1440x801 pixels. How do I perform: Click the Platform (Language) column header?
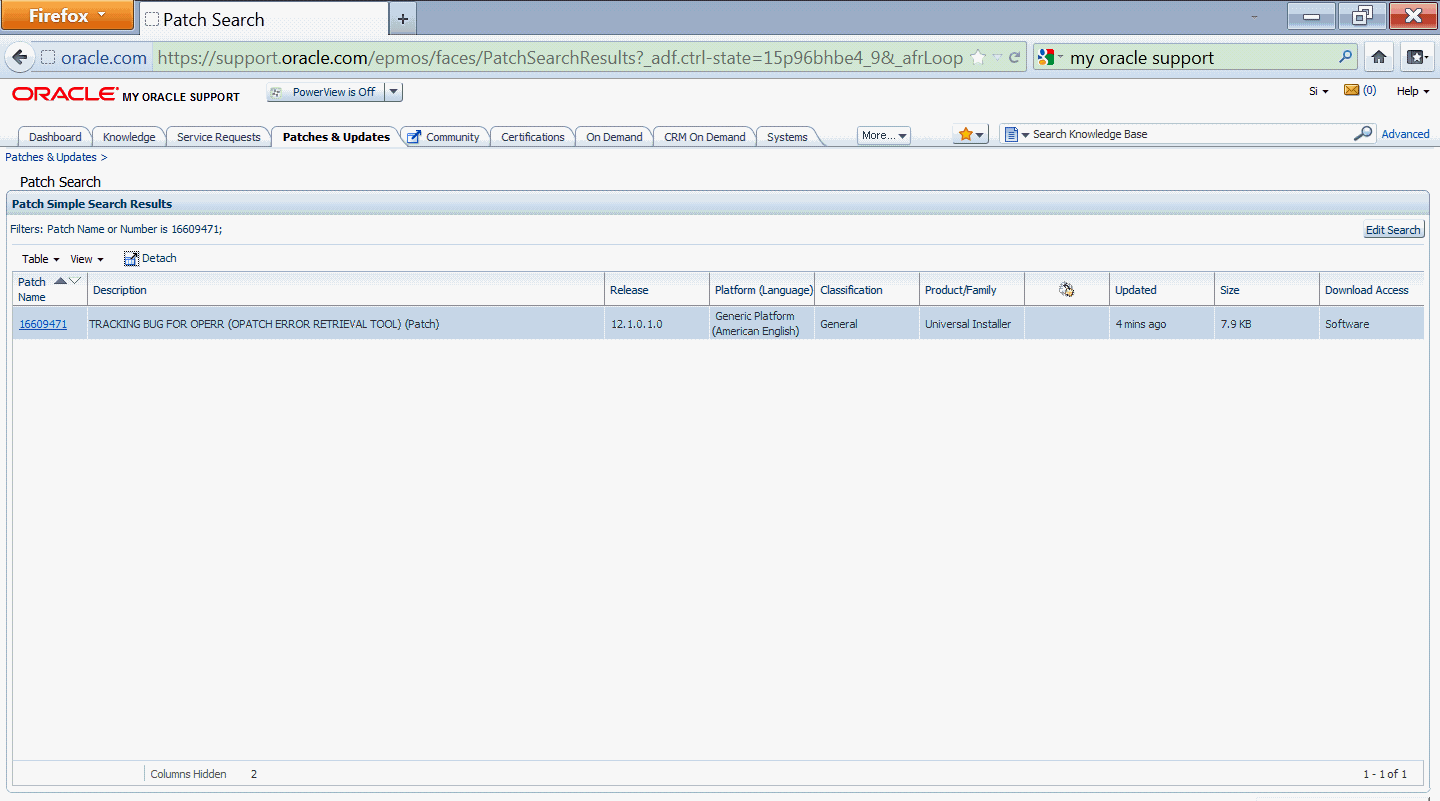[x=764, y=290]
